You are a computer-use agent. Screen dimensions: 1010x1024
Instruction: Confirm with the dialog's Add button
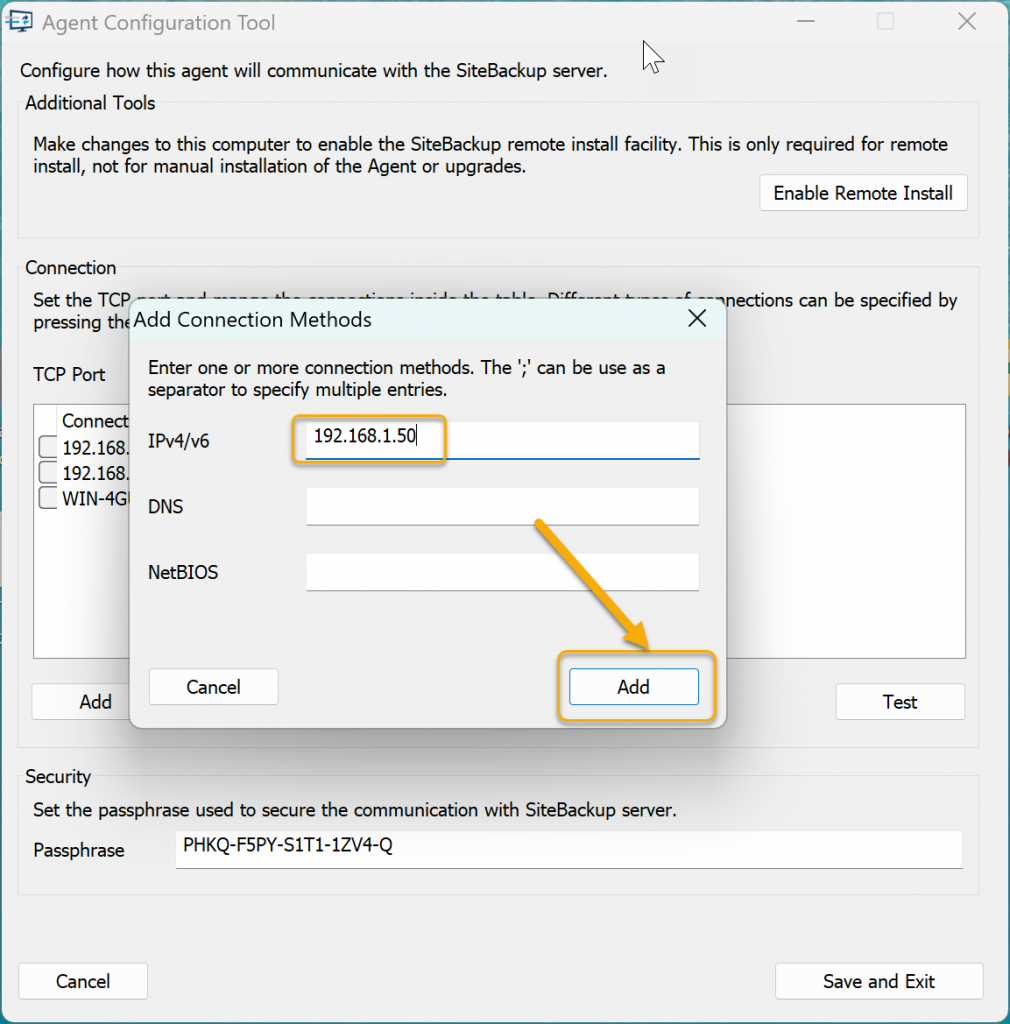[633, 687]
